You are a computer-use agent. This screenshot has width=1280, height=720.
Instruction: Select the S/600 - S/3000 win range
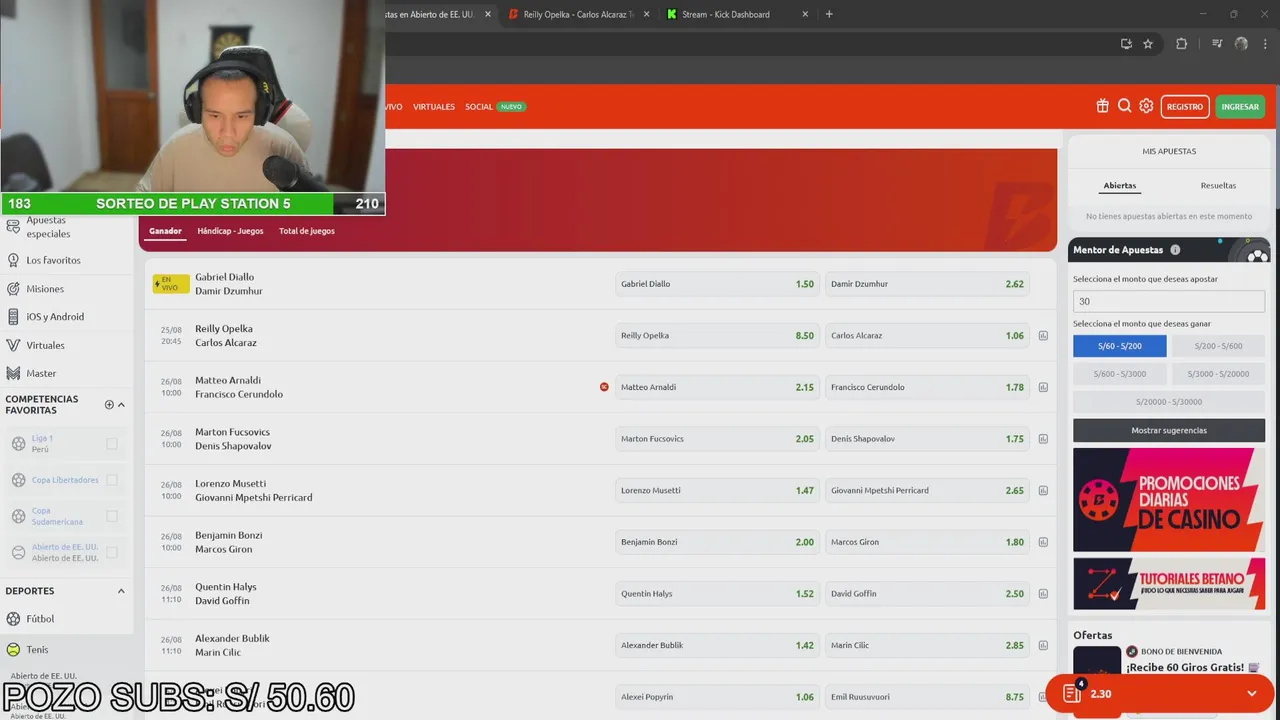pos(1119,374)
